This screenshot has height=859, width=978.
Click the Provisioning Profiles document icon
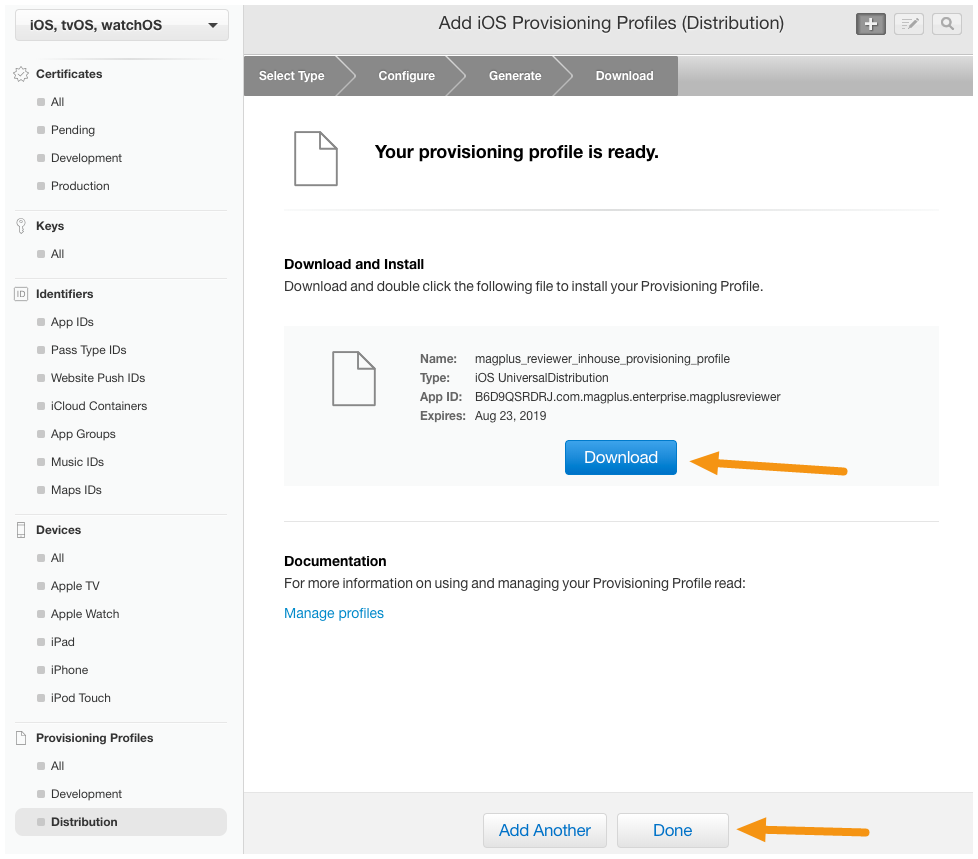tap(21, 738)
